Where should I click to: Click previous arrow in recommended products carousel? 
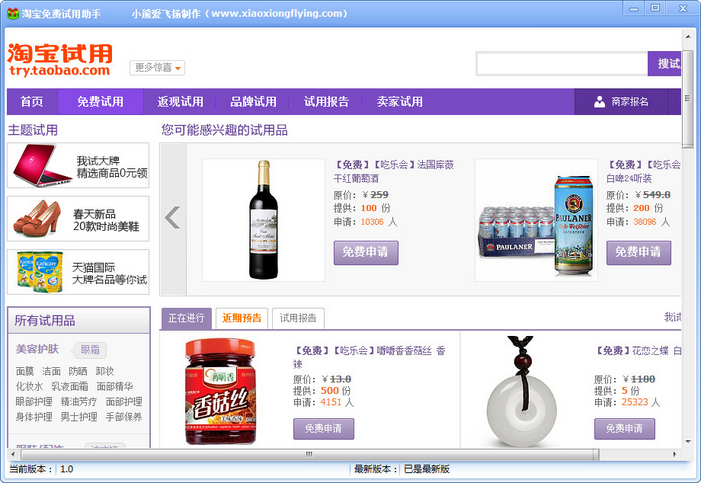point(173,218)
